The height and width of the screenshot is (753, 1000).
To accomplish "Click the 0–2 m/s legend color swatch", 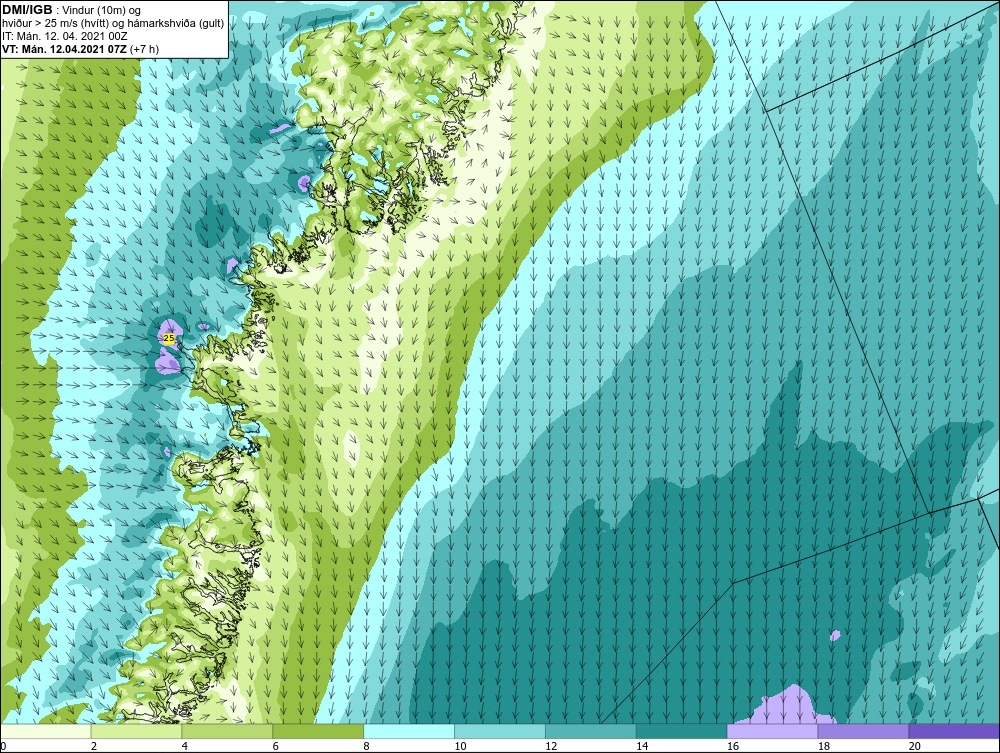I will [x=46, y=731].
